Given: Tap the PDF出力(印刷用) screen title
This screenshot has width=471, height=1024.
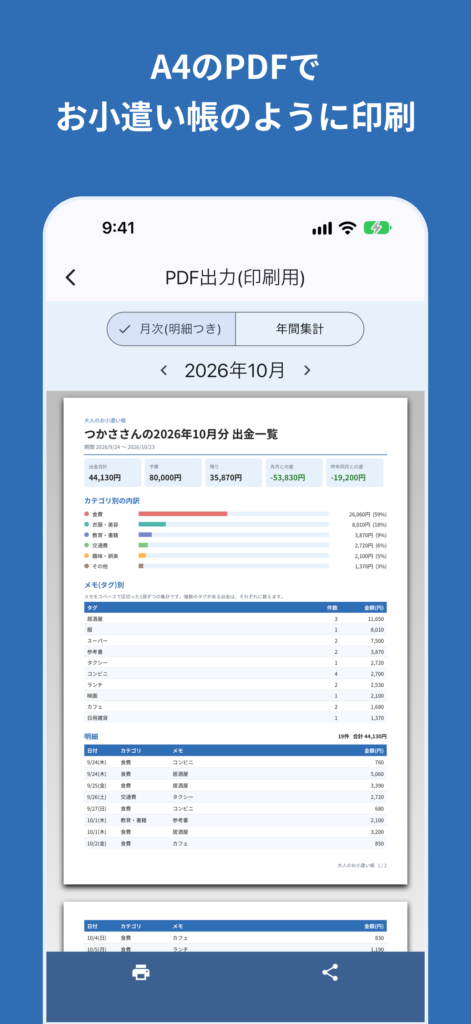Looking at the screenshot, I should (x=235, y=278).
